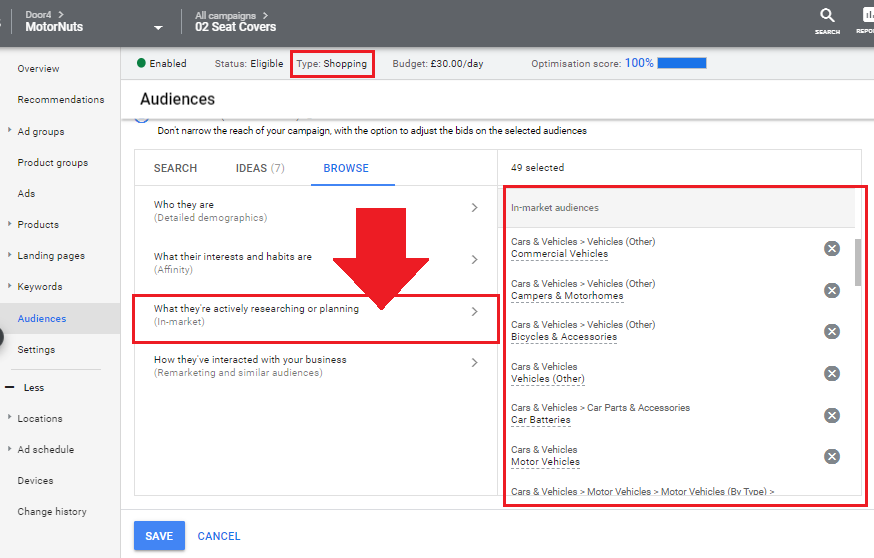Expand Locations in sidebar
This screenshot has height=558, width=874.
pyautogui.click(x=9, y=418)
